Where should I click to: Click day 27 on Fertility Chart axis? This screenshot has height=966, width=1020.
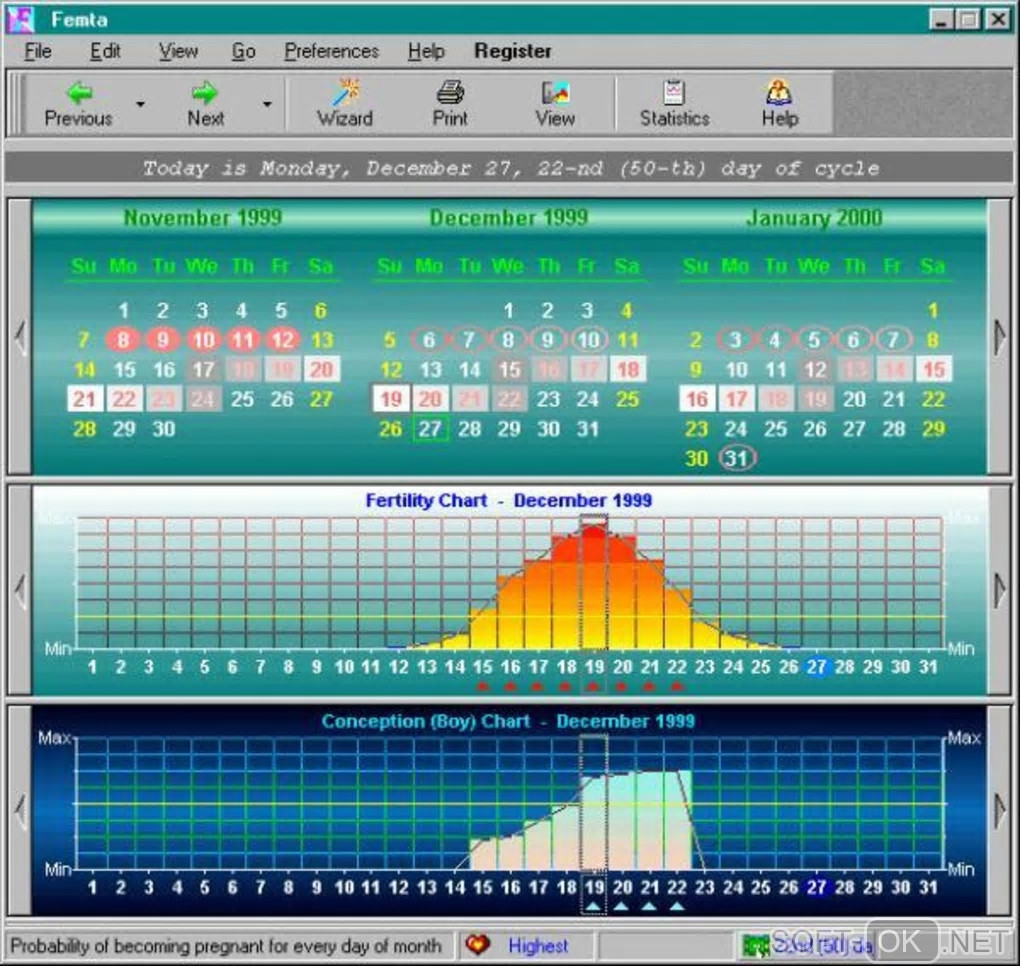[x=816, y=667]
